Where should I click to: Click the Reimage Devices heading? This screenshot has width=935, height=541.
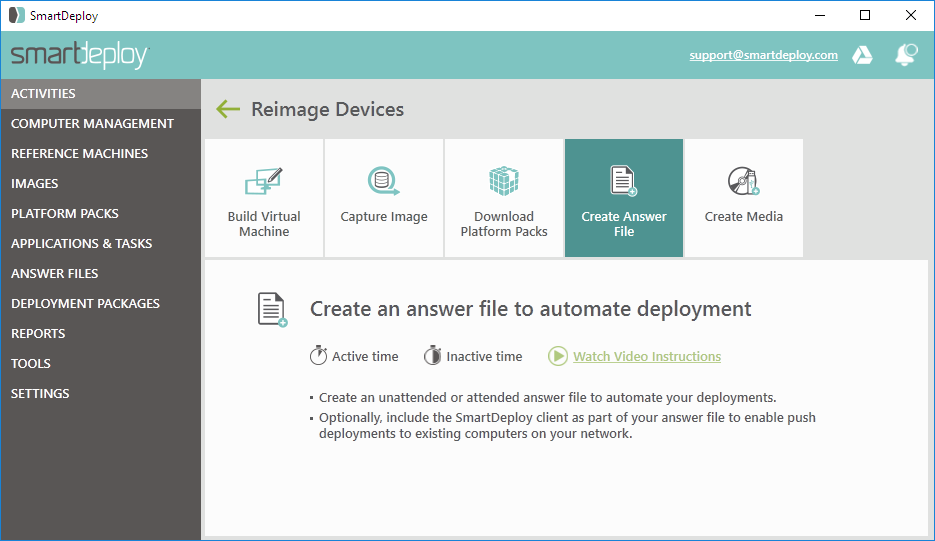coord(327,110)
